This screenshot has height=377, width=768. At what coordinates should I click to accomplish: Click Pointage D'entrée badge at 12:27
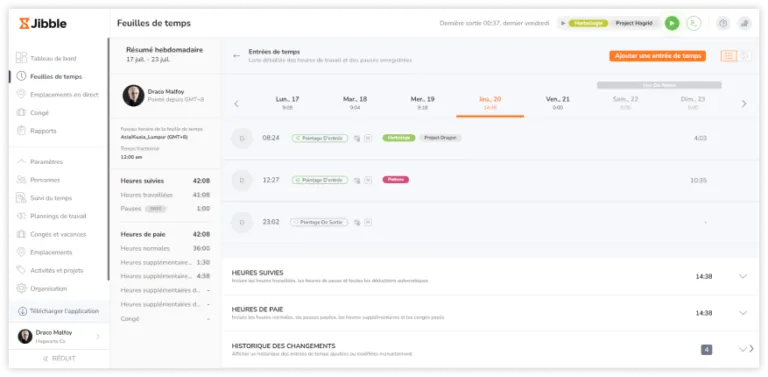tap(320, 180)
